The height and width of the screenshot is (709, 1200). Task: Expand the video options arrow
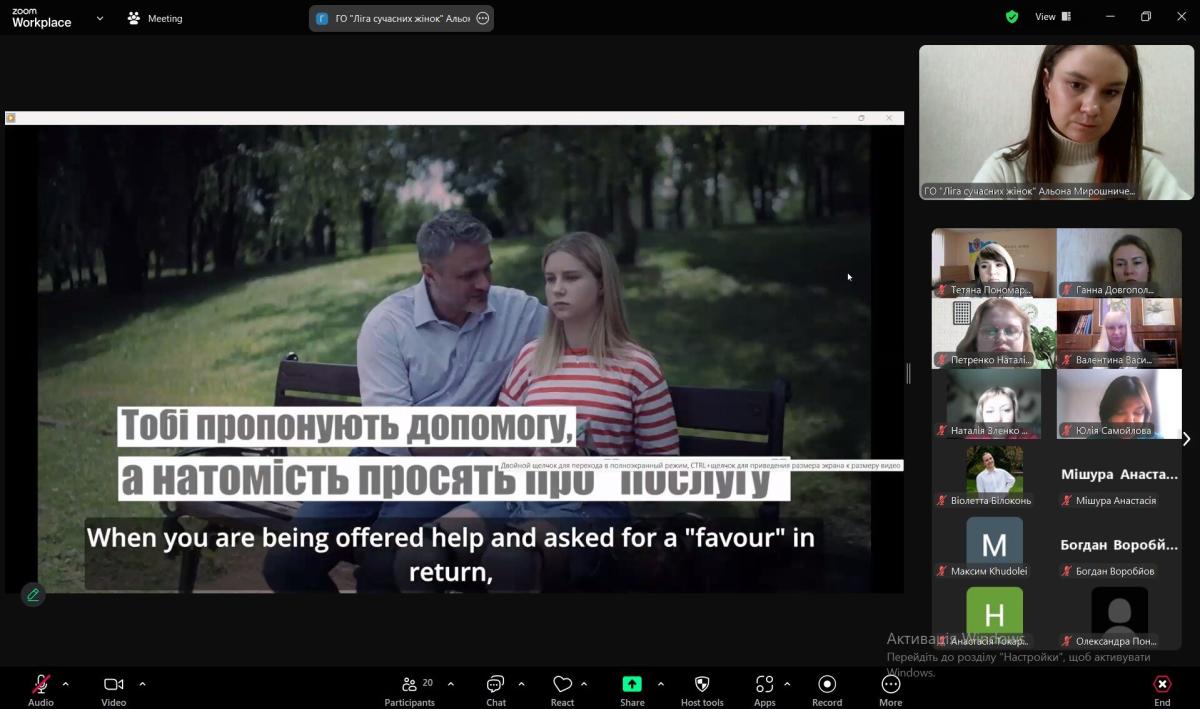[142, 684]
